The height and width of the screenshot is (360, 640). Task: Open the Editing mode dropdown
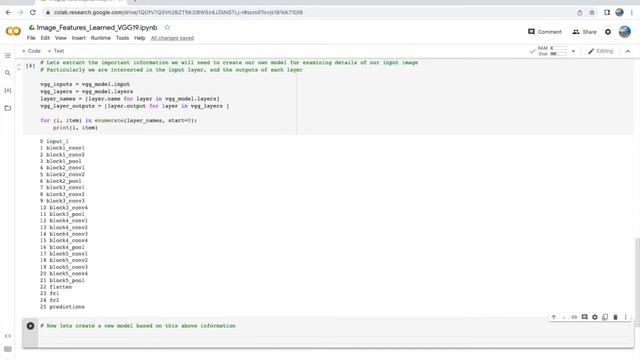coord(600,51)
